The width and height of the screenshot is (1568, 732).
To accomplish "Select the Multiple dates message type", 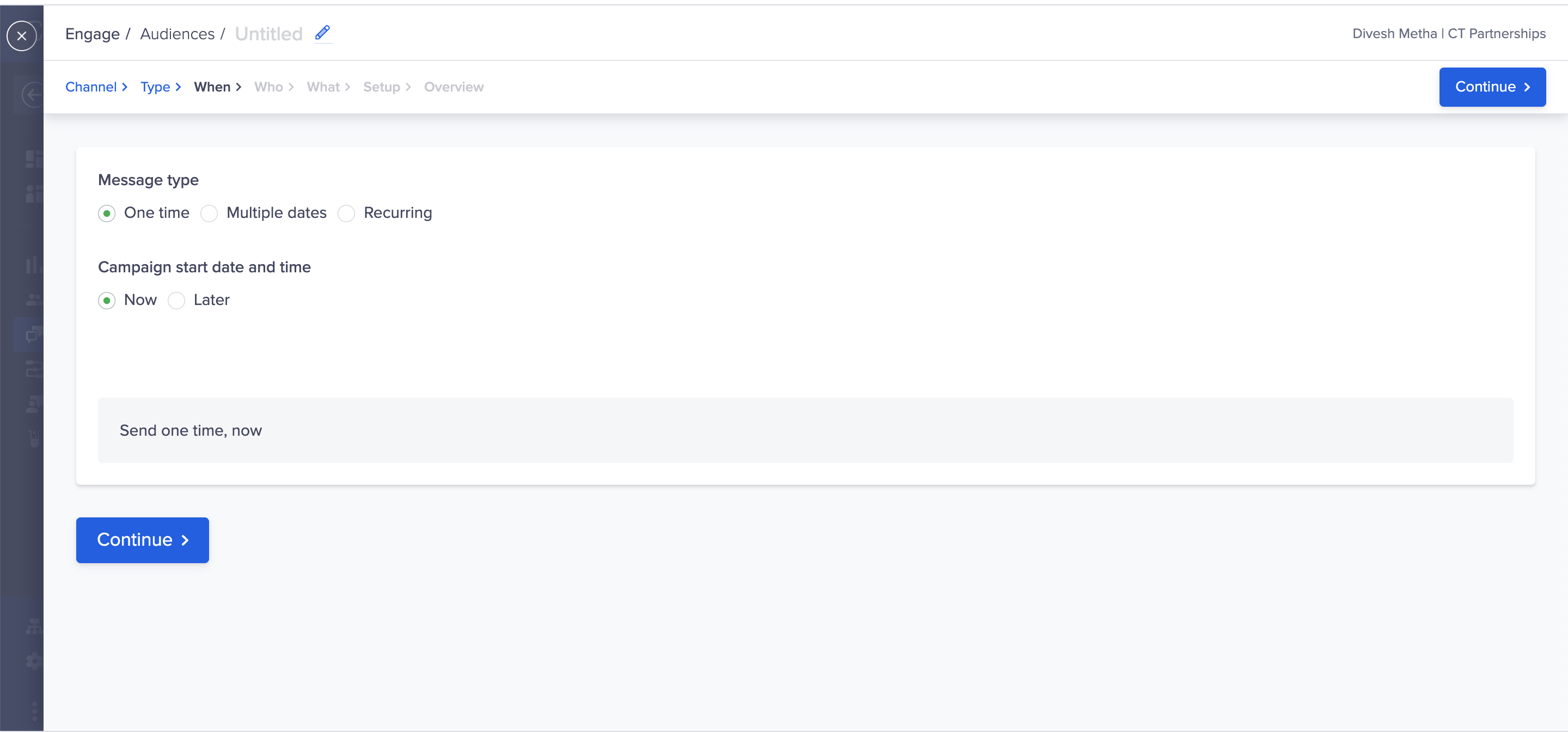I will pyautogui.click(x=264, y=213).
